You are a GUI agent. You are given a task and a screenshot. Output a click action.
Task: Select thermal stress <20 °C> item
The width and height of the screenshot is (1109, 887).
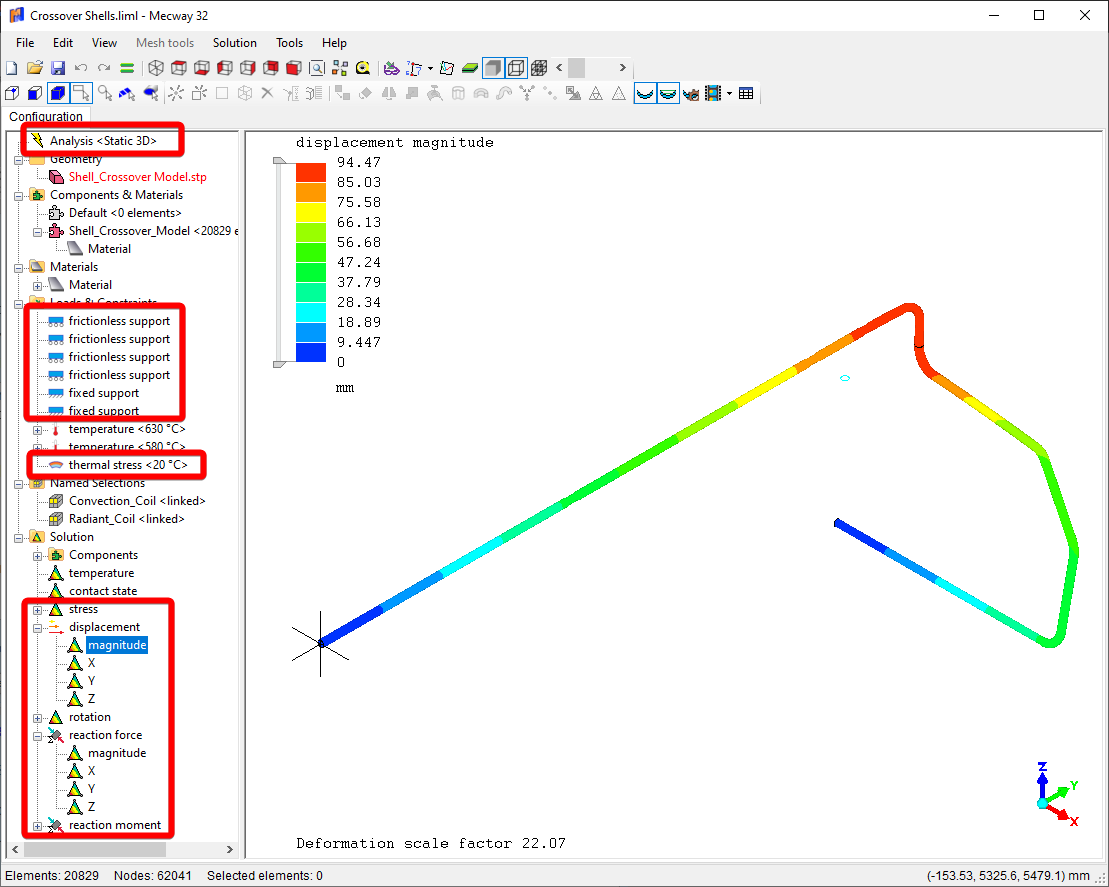click(x=127, y=465)
